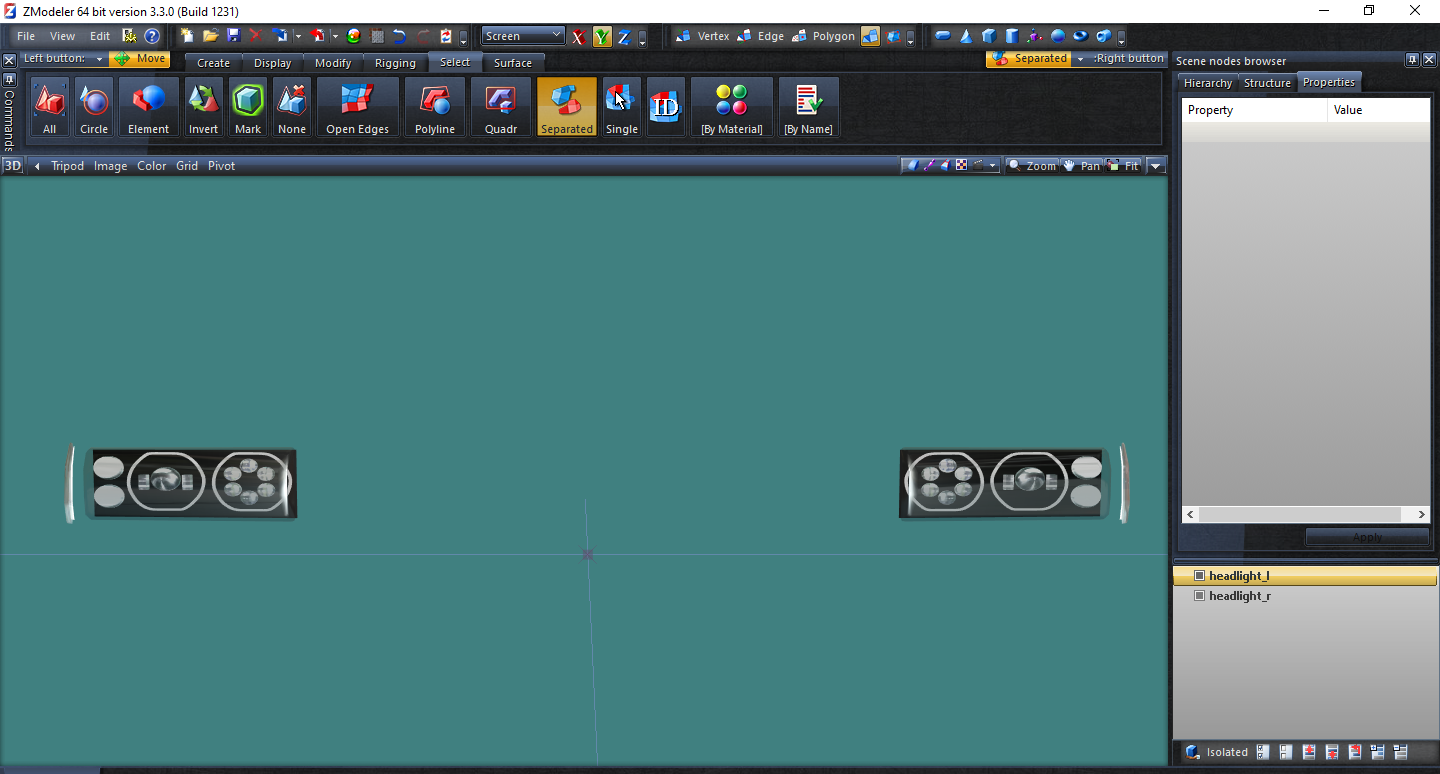Image resolution: width=1440 pixels, height=774 pixels.
Task: Open the Hierarchy tab in Scene nodes browser
Action: (x=1207, y=83)
